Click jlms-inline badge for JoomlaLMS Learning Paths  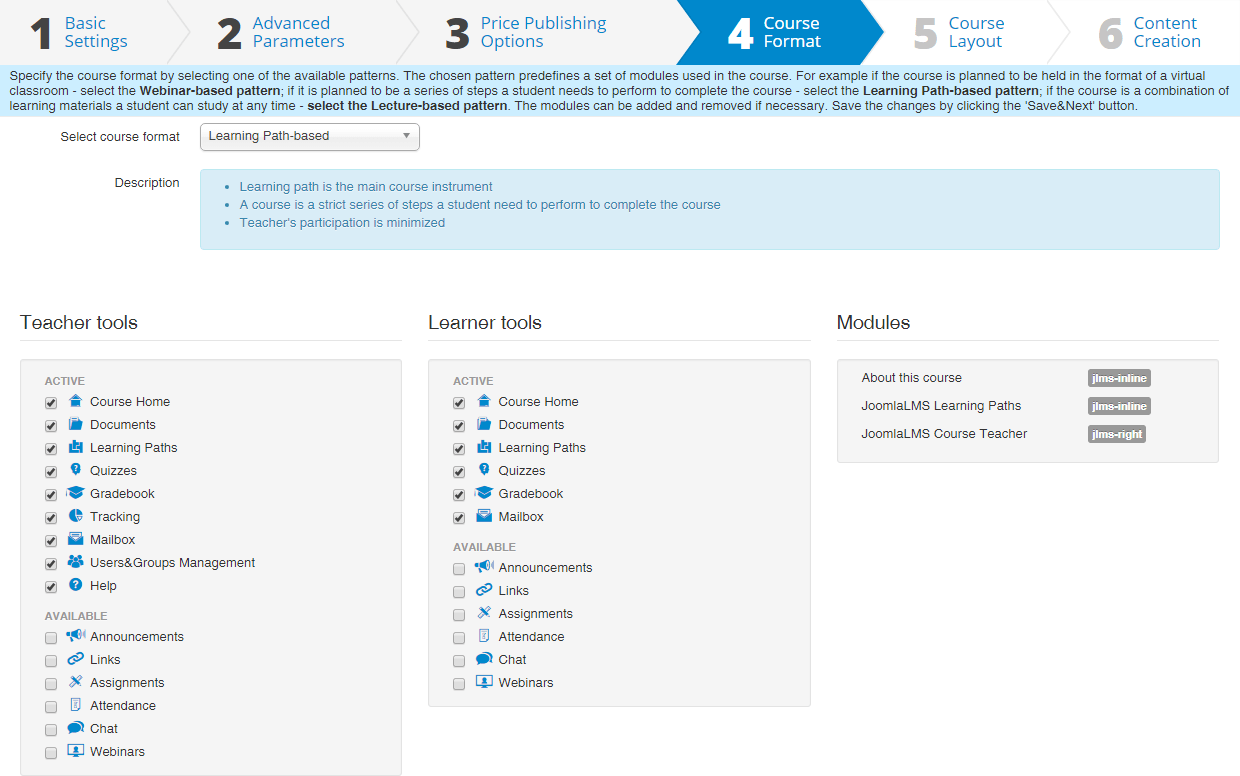[1119, 406]
